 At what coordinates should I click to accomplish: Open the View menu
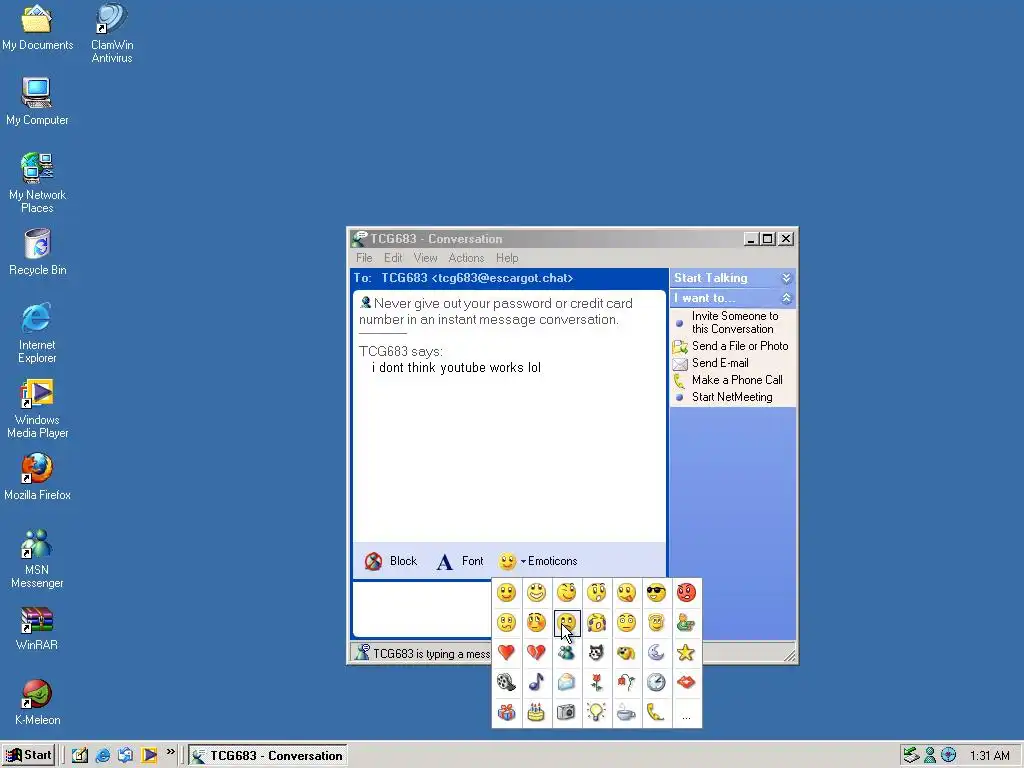(x=426, y=258)
